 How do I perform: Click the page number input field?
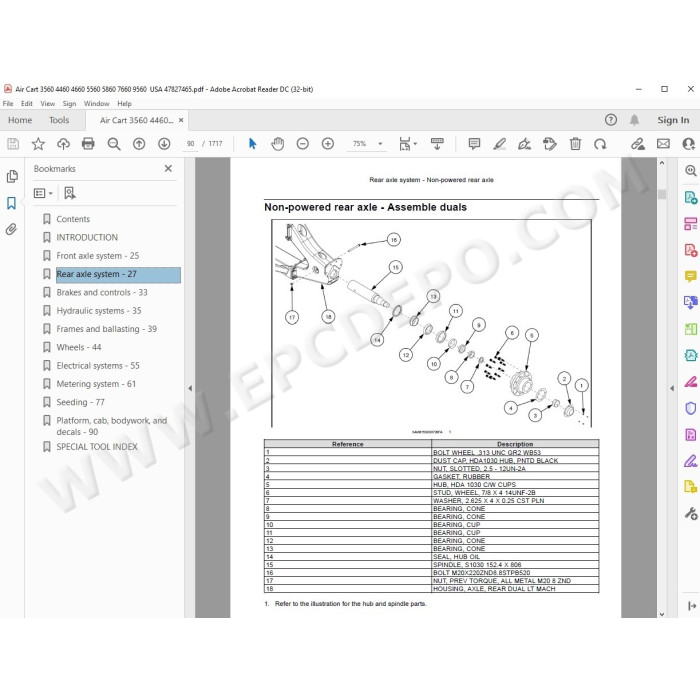tap(191, 144)
